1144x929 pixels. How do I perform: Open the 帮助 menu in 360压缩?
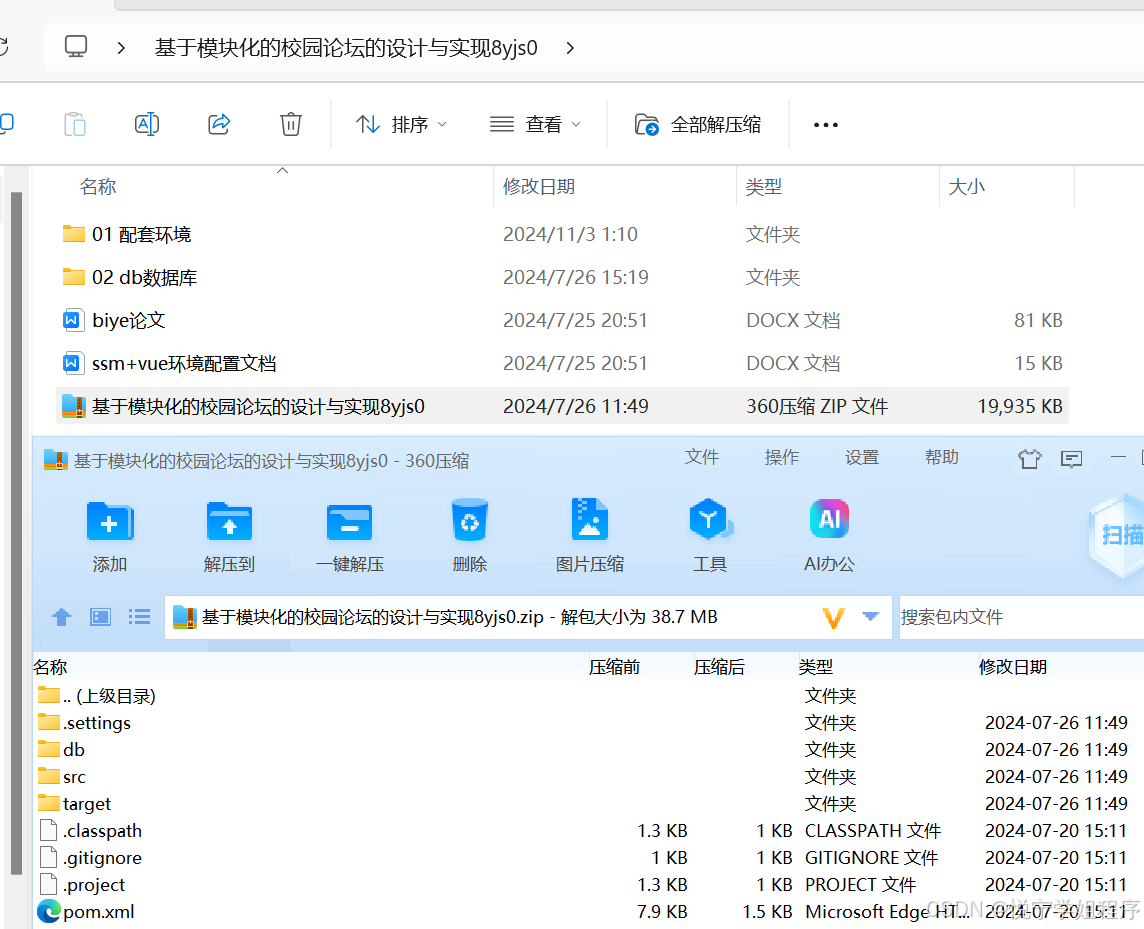click(x=941, y=458)
